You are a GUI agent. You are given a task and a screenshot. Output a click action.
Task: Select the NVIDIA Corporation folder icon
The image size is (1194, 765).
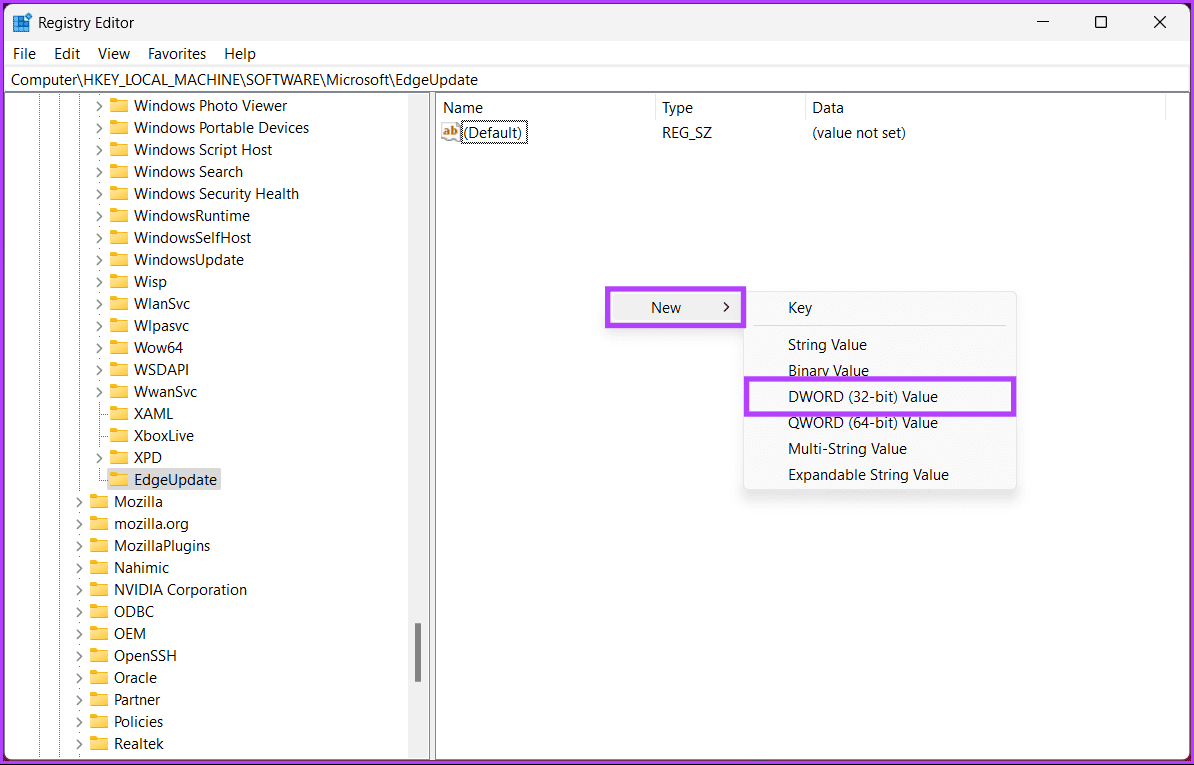tap(99, 590)
